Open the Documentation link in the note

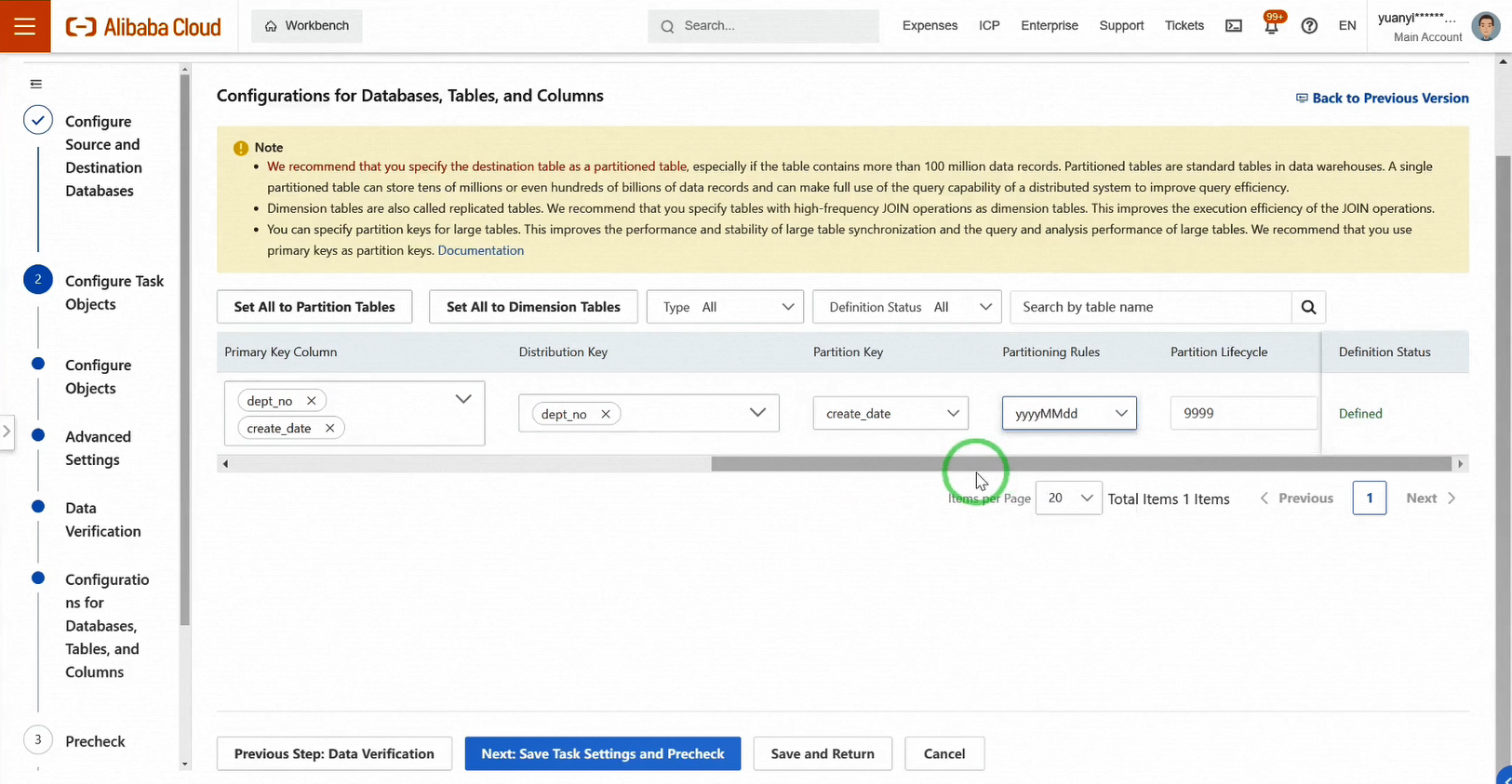480,250
